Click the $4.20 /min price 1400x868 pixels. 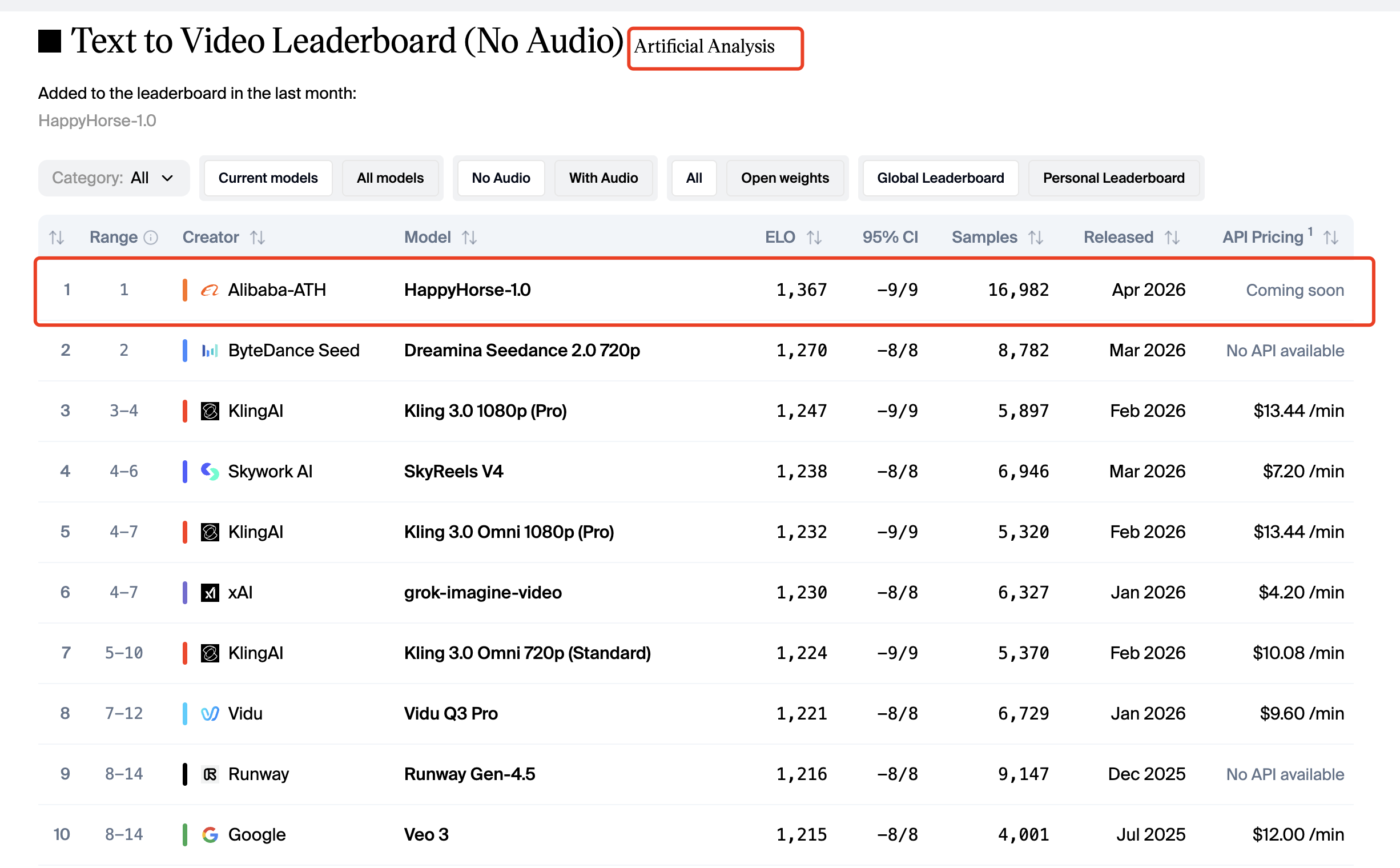(x=1301, y=592)
